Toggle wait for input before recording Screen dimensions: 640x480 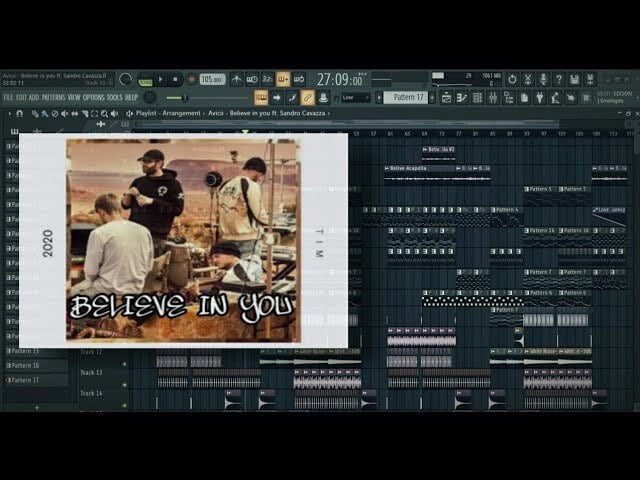(x=252, y=79)
